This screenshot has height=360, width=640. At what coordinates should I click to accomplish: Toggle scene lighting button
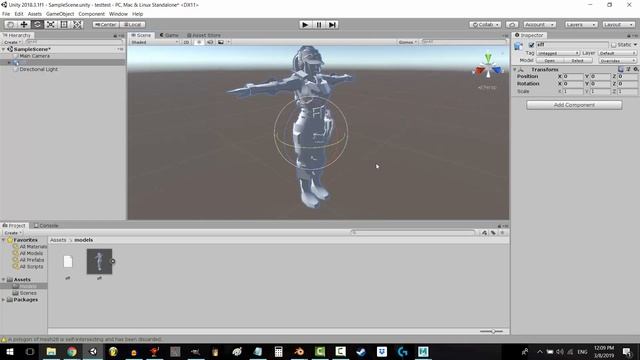[199, 42]
